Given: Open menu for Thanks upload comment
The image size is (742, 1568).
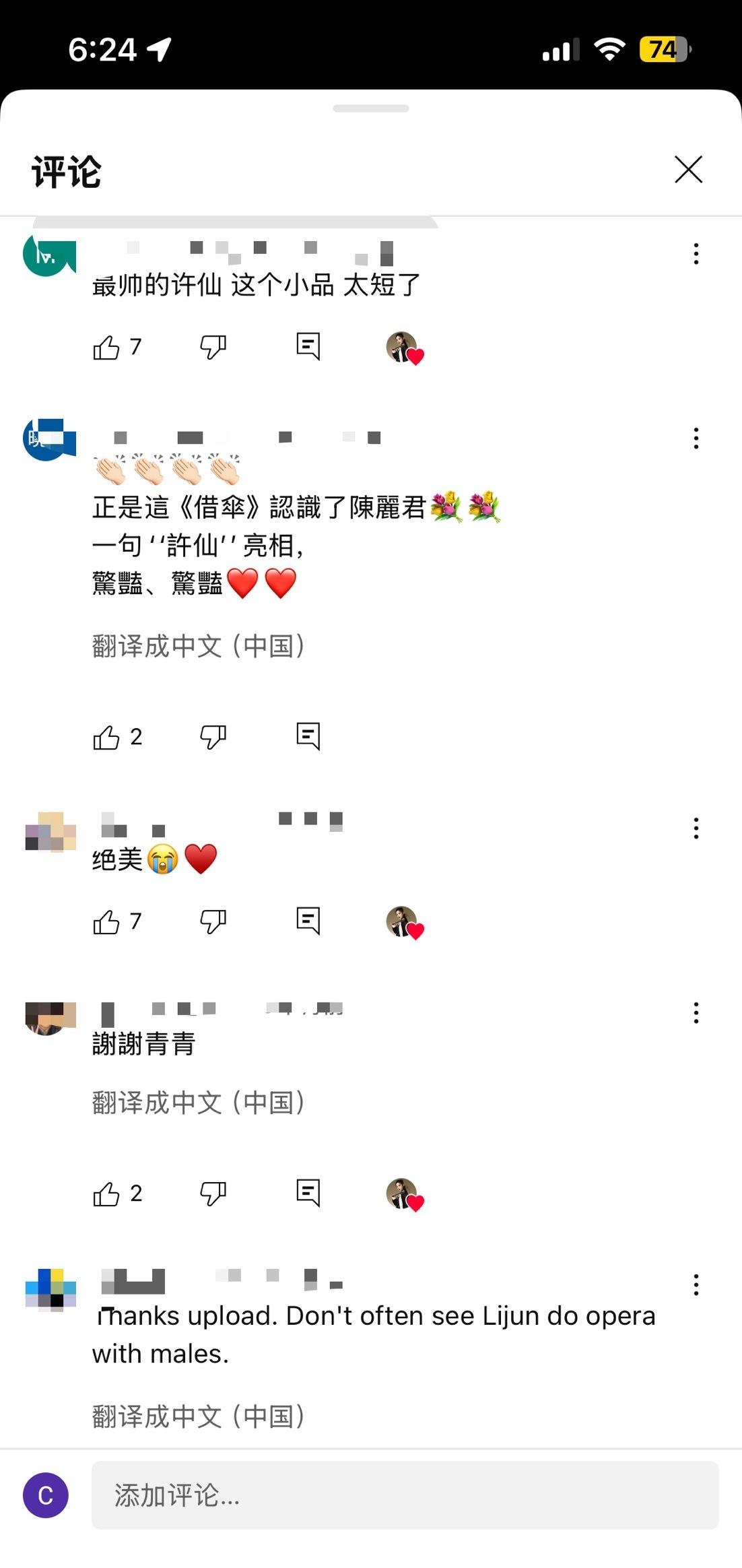Looking at the screenshot, I should 696,1285.
